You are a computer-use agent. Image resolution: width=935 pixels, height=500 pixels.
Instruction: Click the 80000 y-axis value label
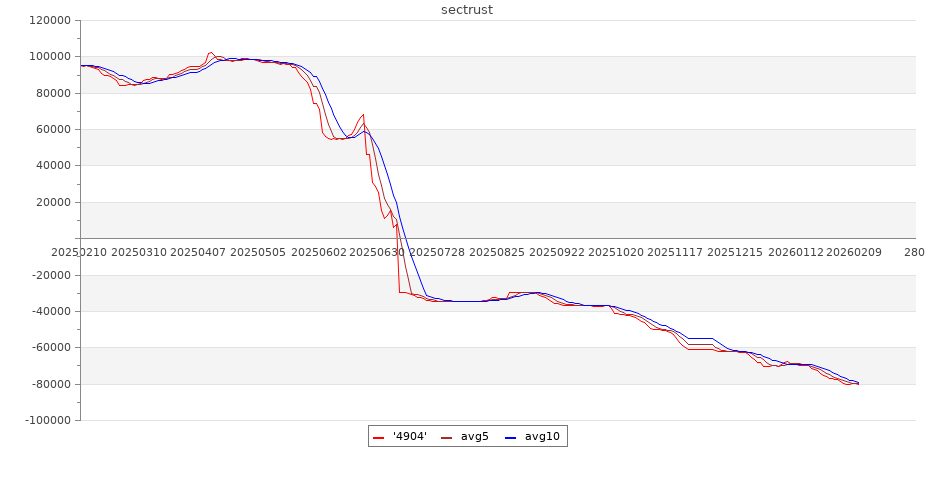point(53,93)
